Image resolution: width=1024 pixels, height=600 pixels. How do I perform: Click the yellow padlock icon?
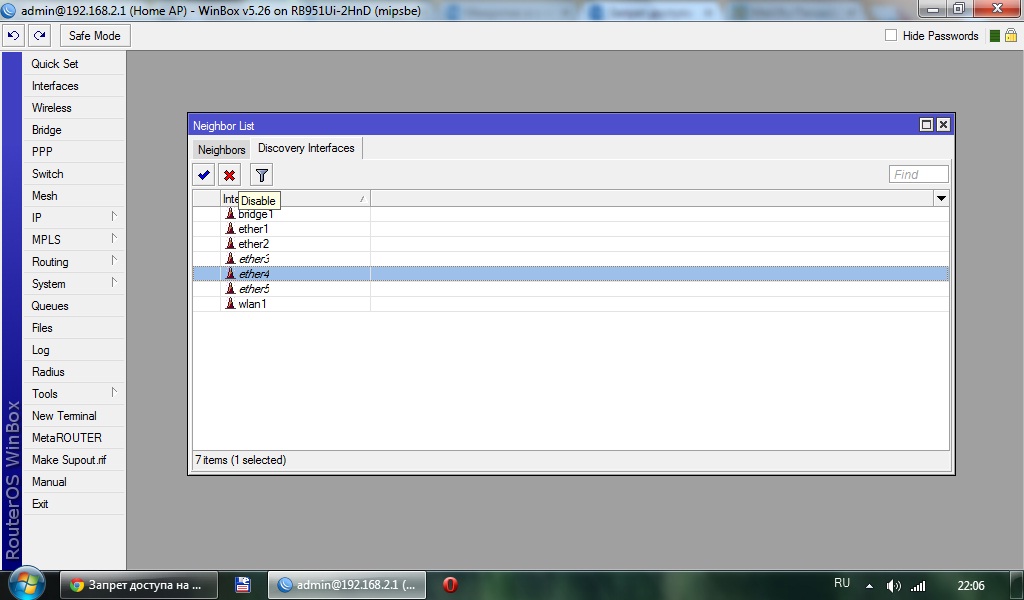[1010, 36]
